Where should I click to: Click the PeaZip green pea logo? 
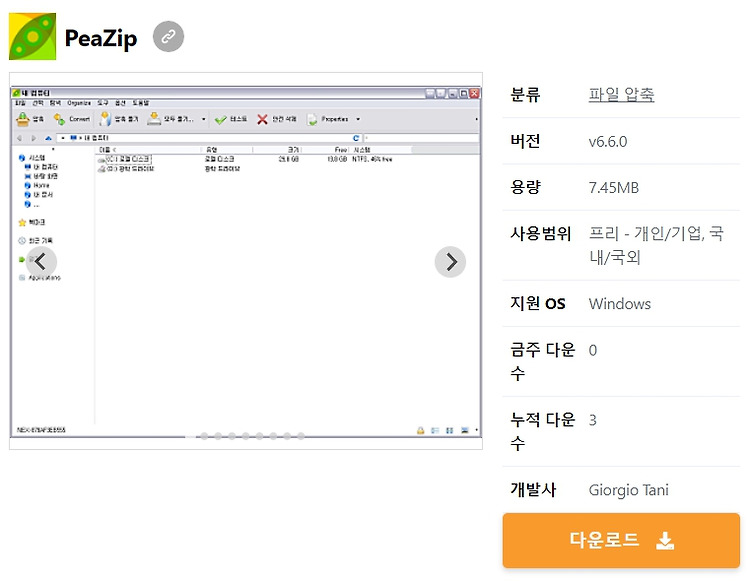(x=33, y=36)
